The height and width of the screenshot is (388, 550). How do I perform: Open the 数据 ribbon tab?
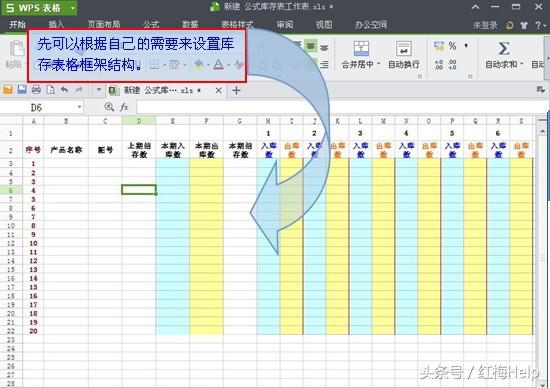point(190,25)
